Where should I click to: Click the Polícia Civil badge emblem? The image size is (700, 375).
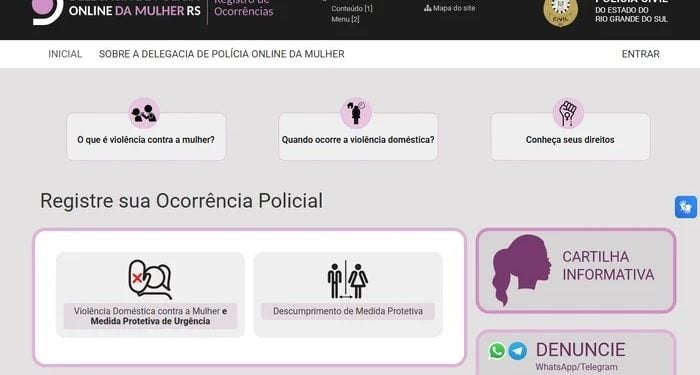[x=560, y=12]
